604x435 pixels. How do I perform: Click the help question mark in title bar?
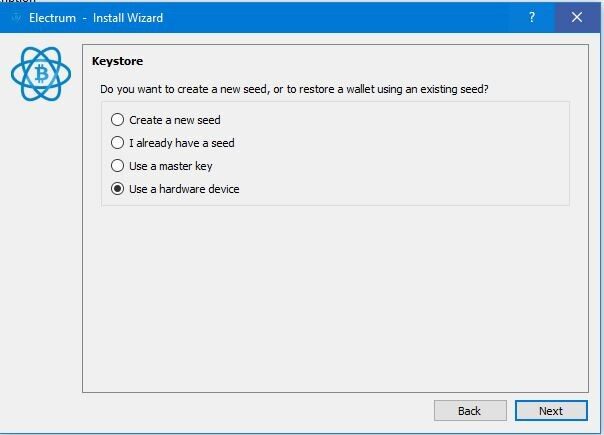(532, 17)
